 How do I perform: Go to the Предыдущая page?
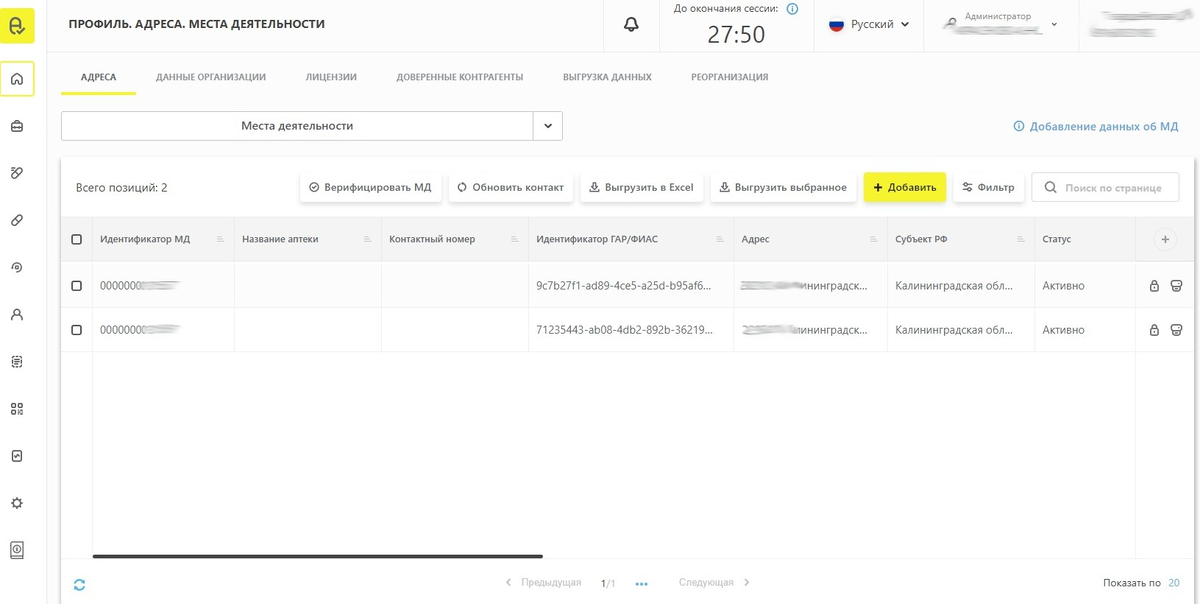coord(543,582)
